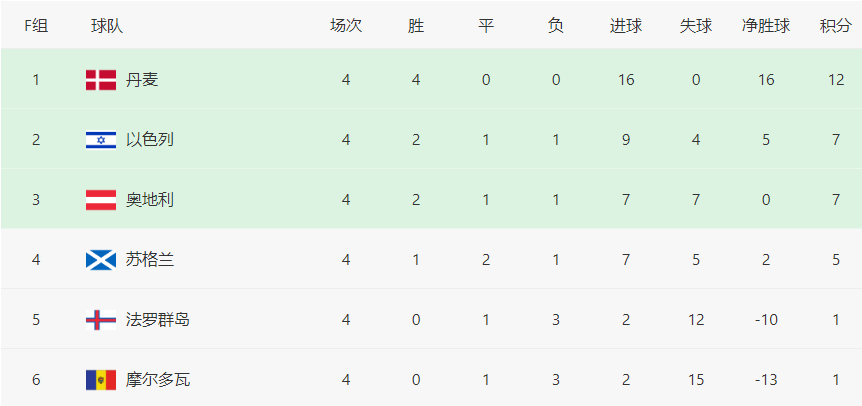Click the Denmark flag icon

click(101, 80)
